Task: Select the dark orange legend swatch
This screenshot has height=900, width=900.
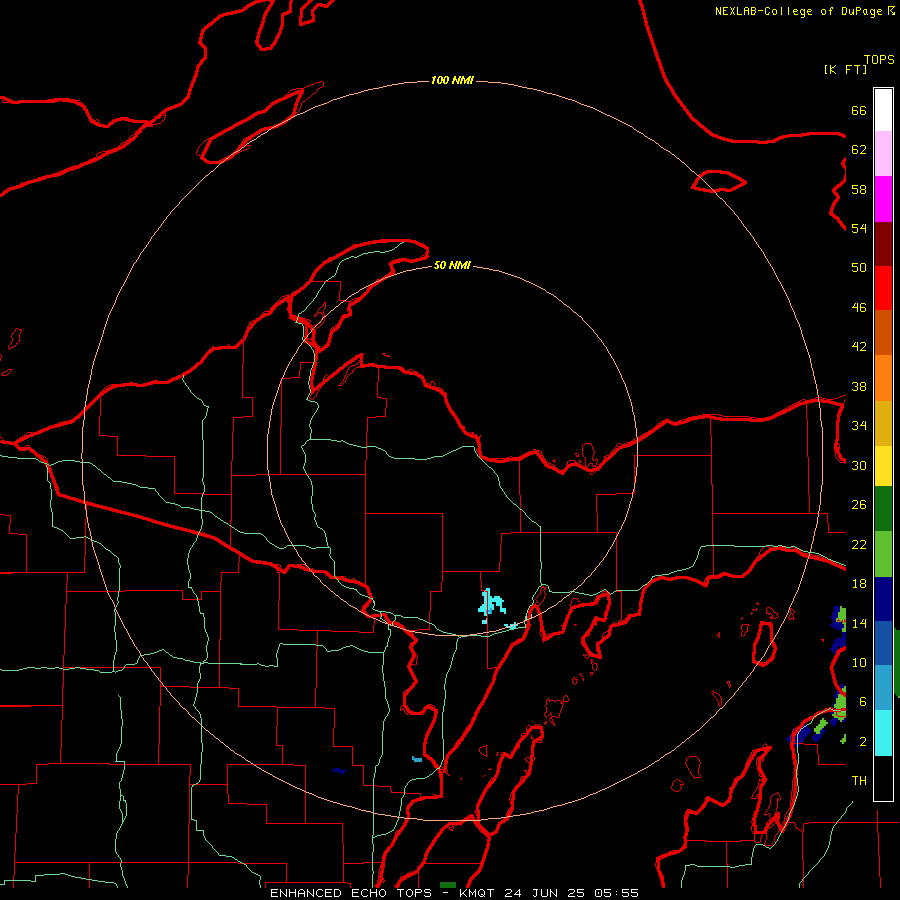Action: [x=883, y=333]
